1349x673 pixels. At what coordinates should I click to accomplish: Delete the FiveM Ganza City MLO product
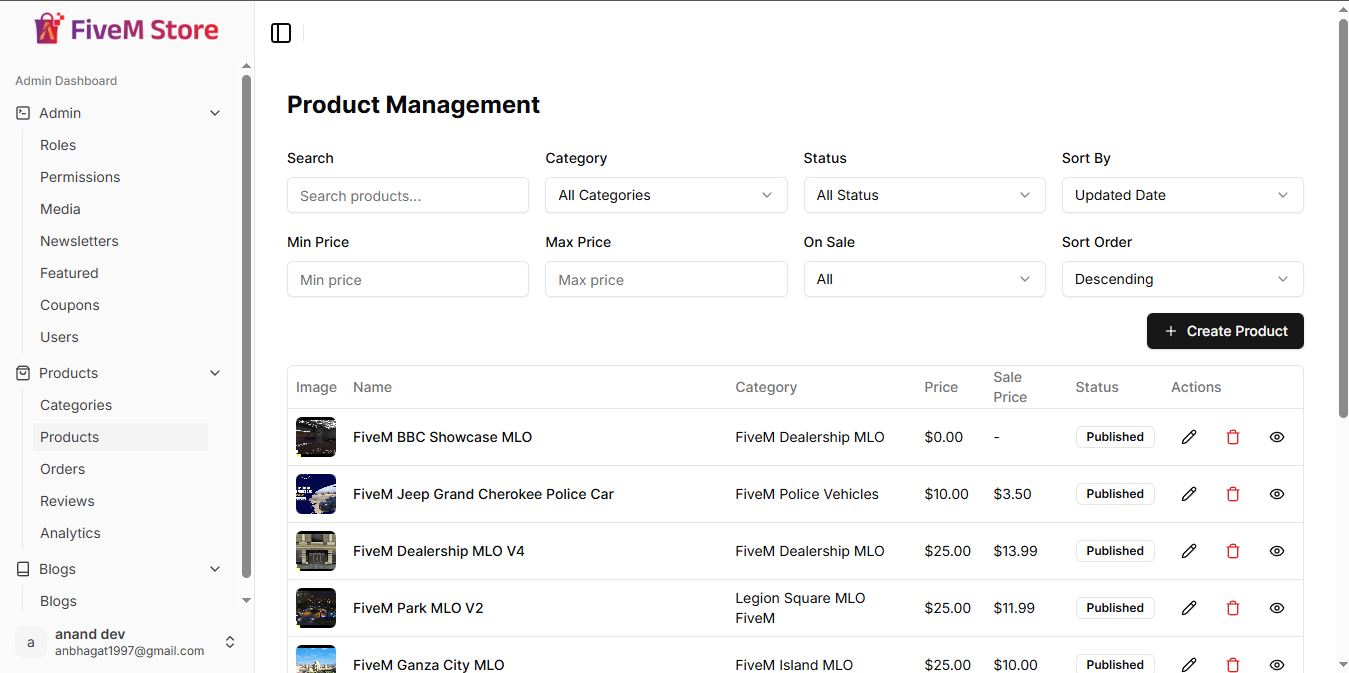pos(1233,664)
